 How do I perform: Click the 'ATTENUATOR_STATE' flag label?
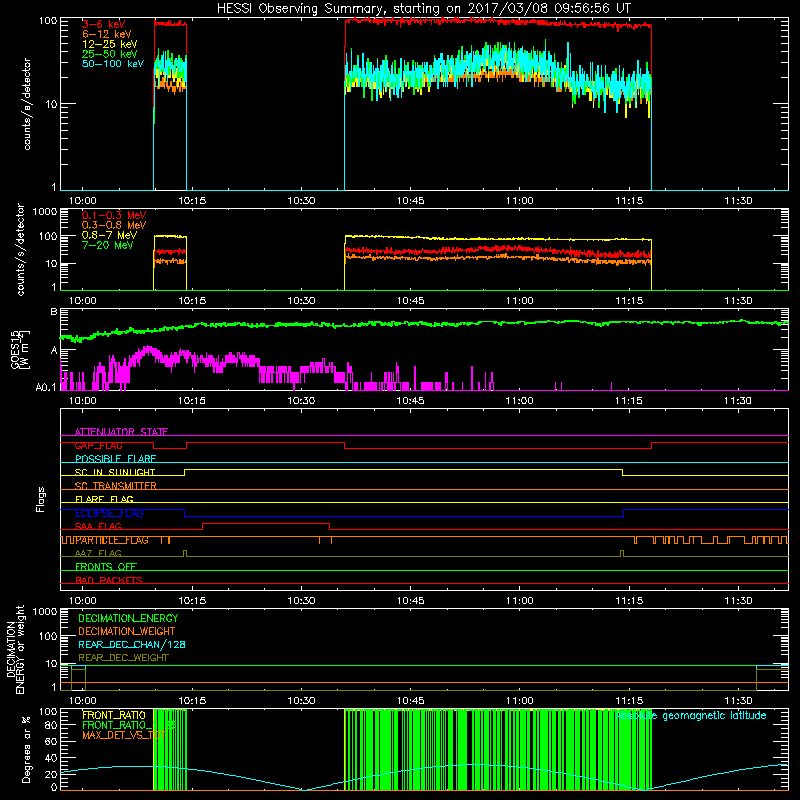pyautogui.click(x=121, y=432)
